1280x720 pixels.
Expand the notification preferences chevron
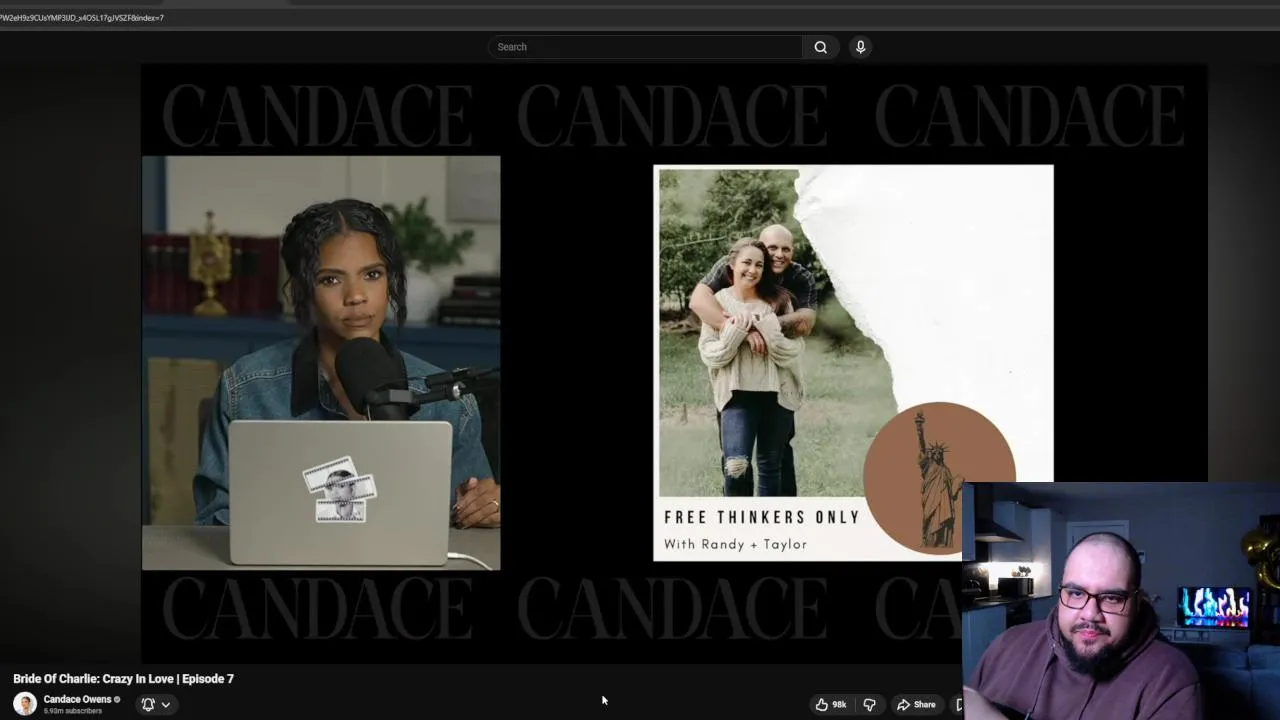click(x=166, y=704)
